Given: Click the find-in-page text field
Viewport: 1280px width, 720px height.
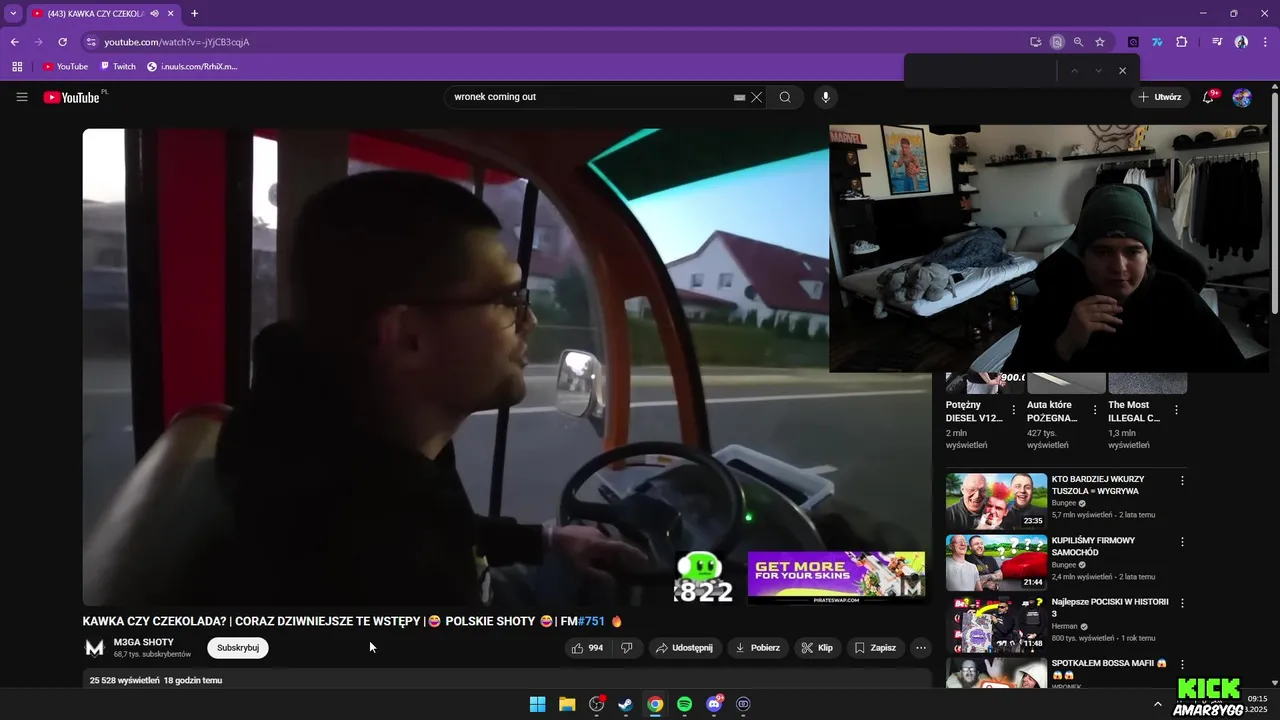Looking at the screenshot, I should (x=982, y=71).
